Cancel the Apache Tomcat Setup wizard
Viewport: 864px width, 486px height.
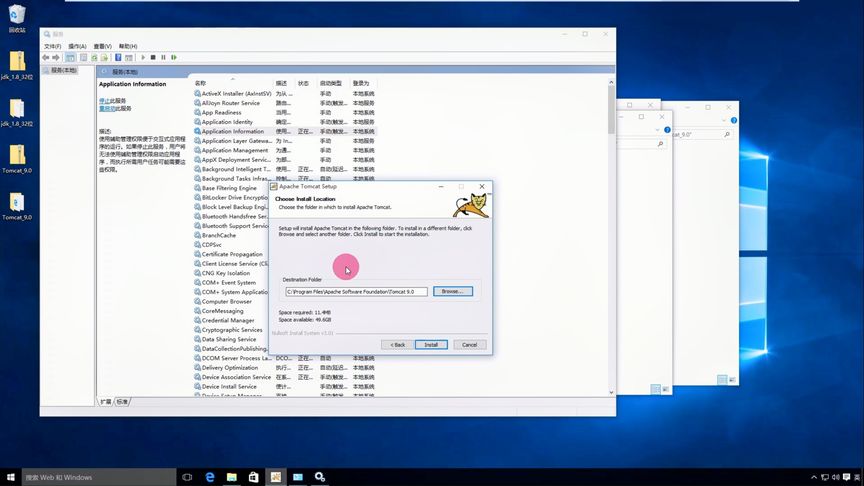(469, 344)
